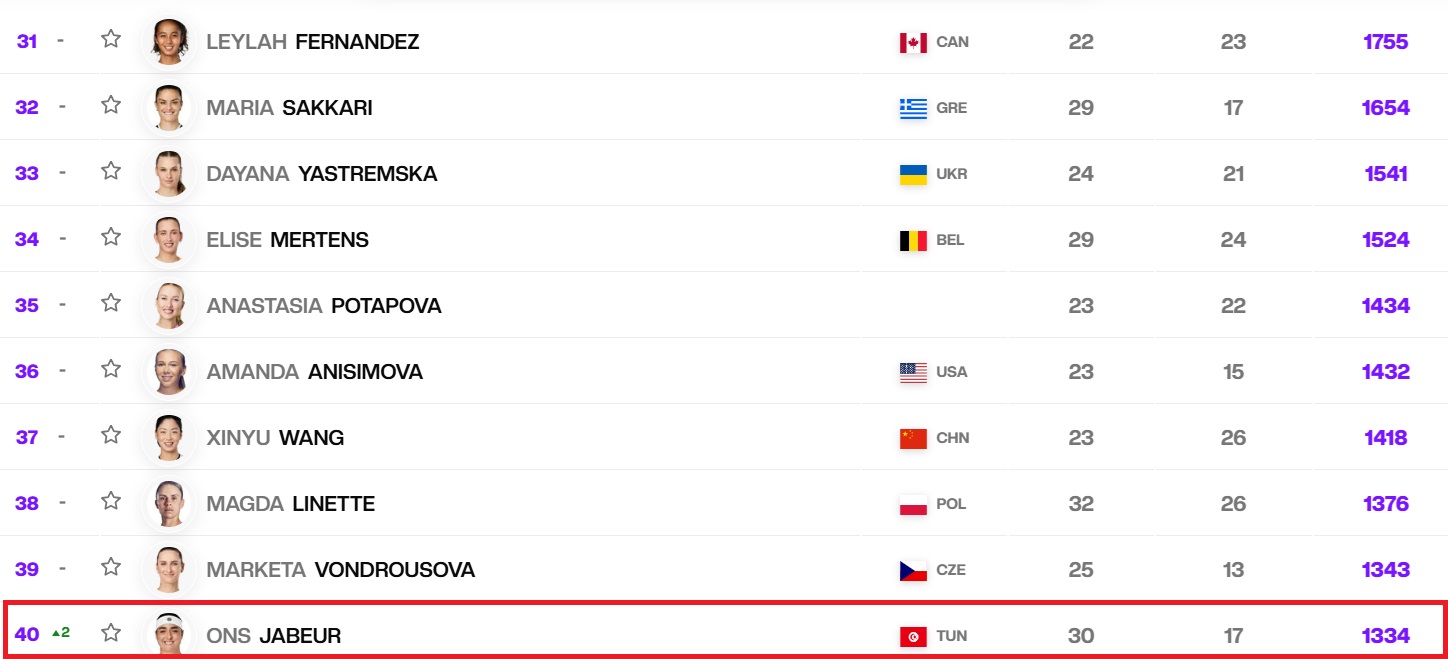The image size is (1448, 659).
Task: Click the favorite star for Elise Mertens
Action: click(x=111, y=237)
